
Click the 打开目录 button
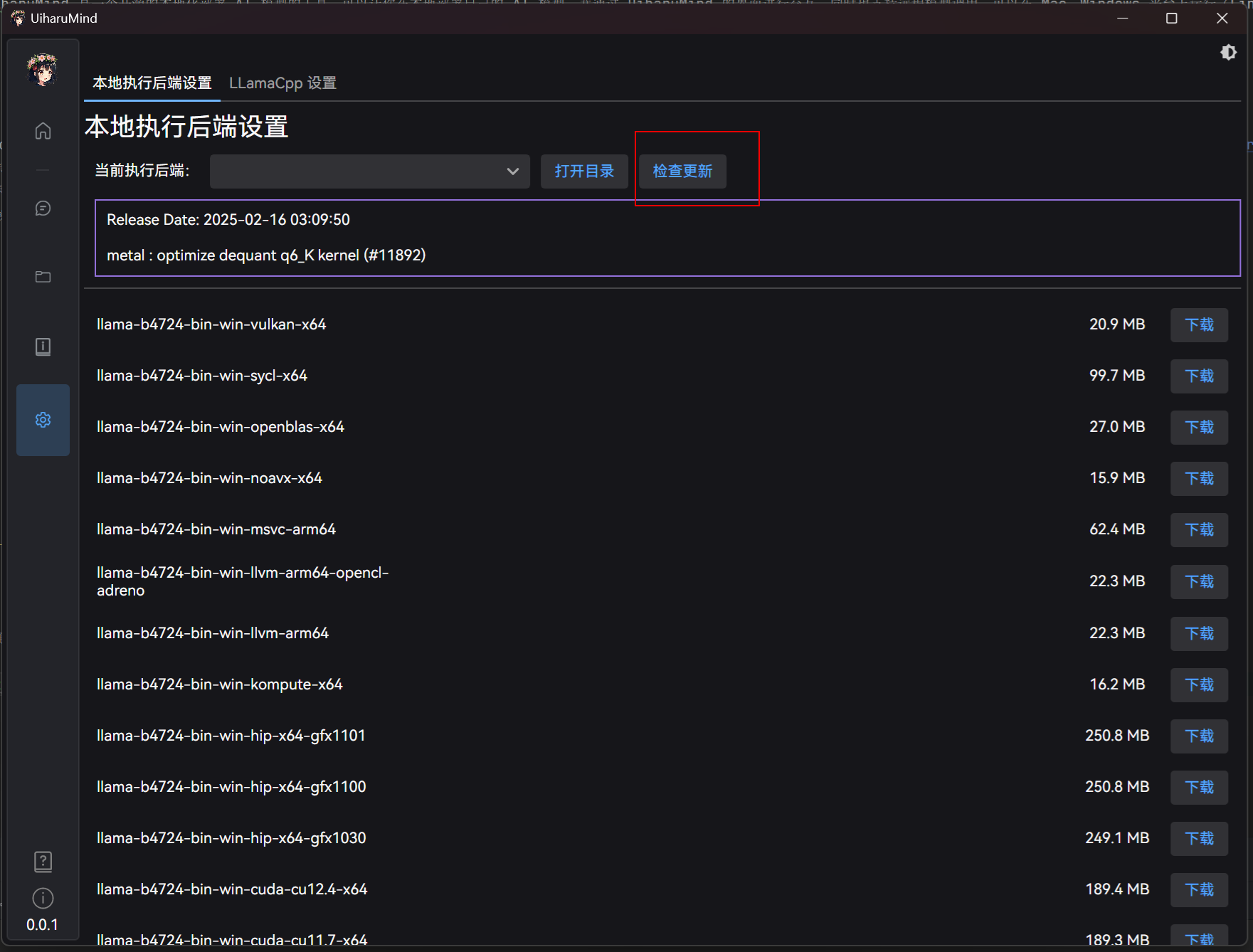coord(584,171)
